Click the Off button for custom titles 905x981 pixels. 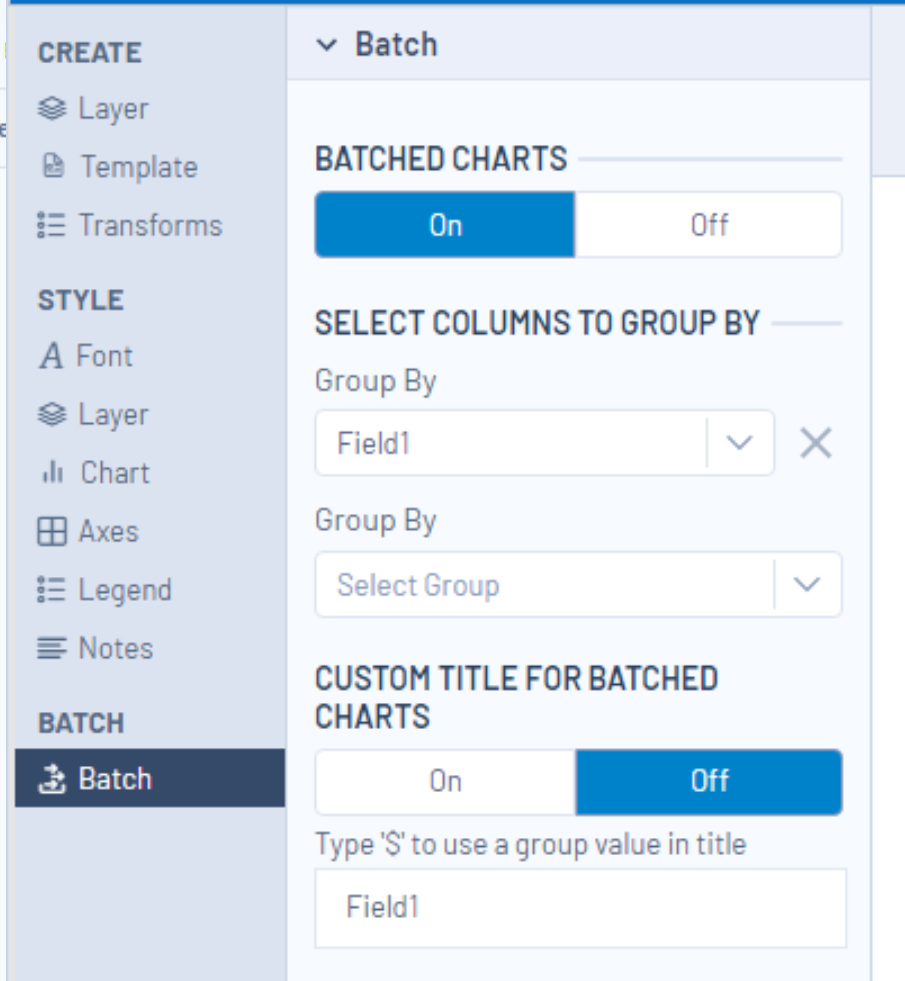(x=708, y=781)
